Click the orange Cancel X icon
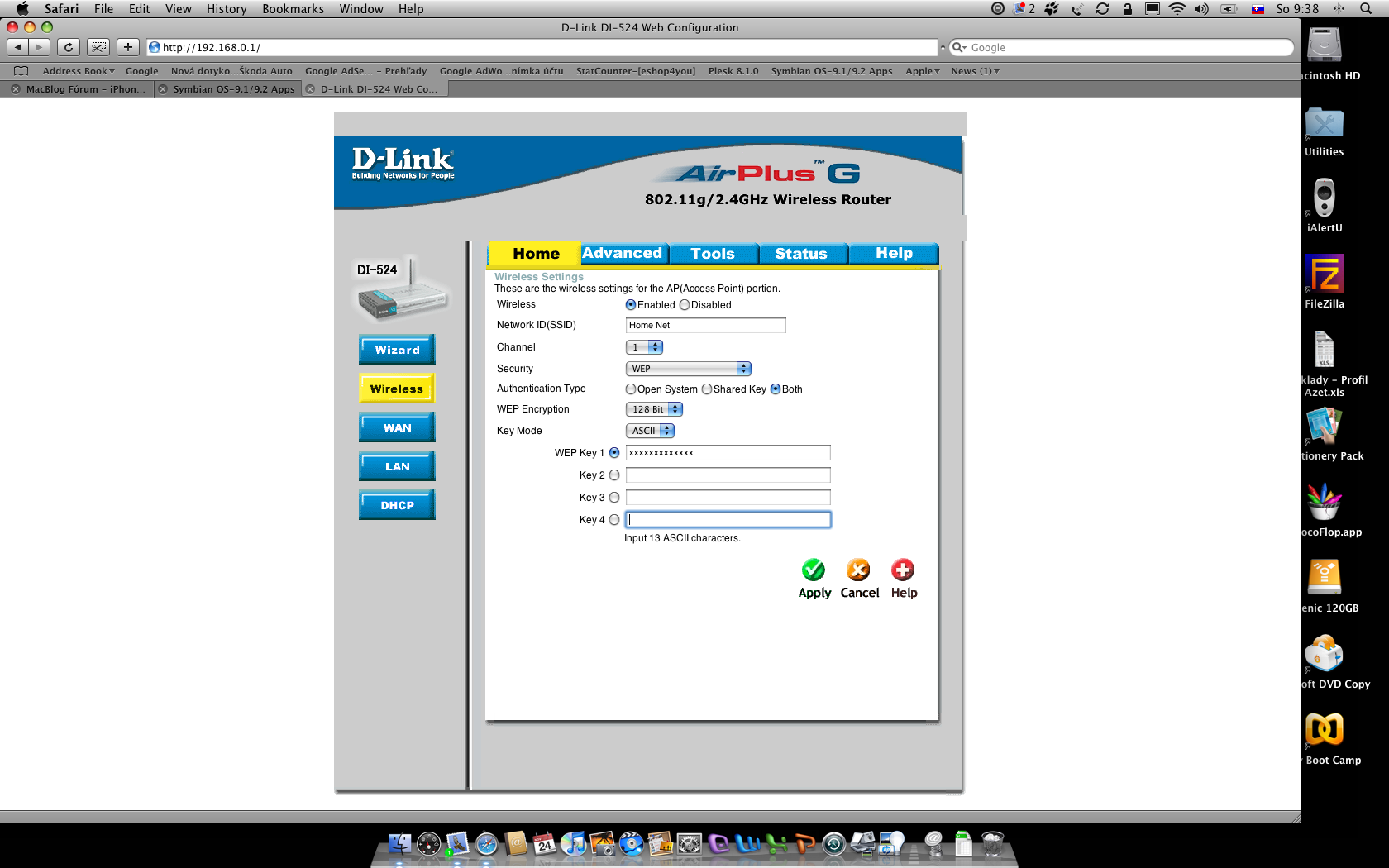Viewport: 1389px width, 868px height. pos(858,570)
